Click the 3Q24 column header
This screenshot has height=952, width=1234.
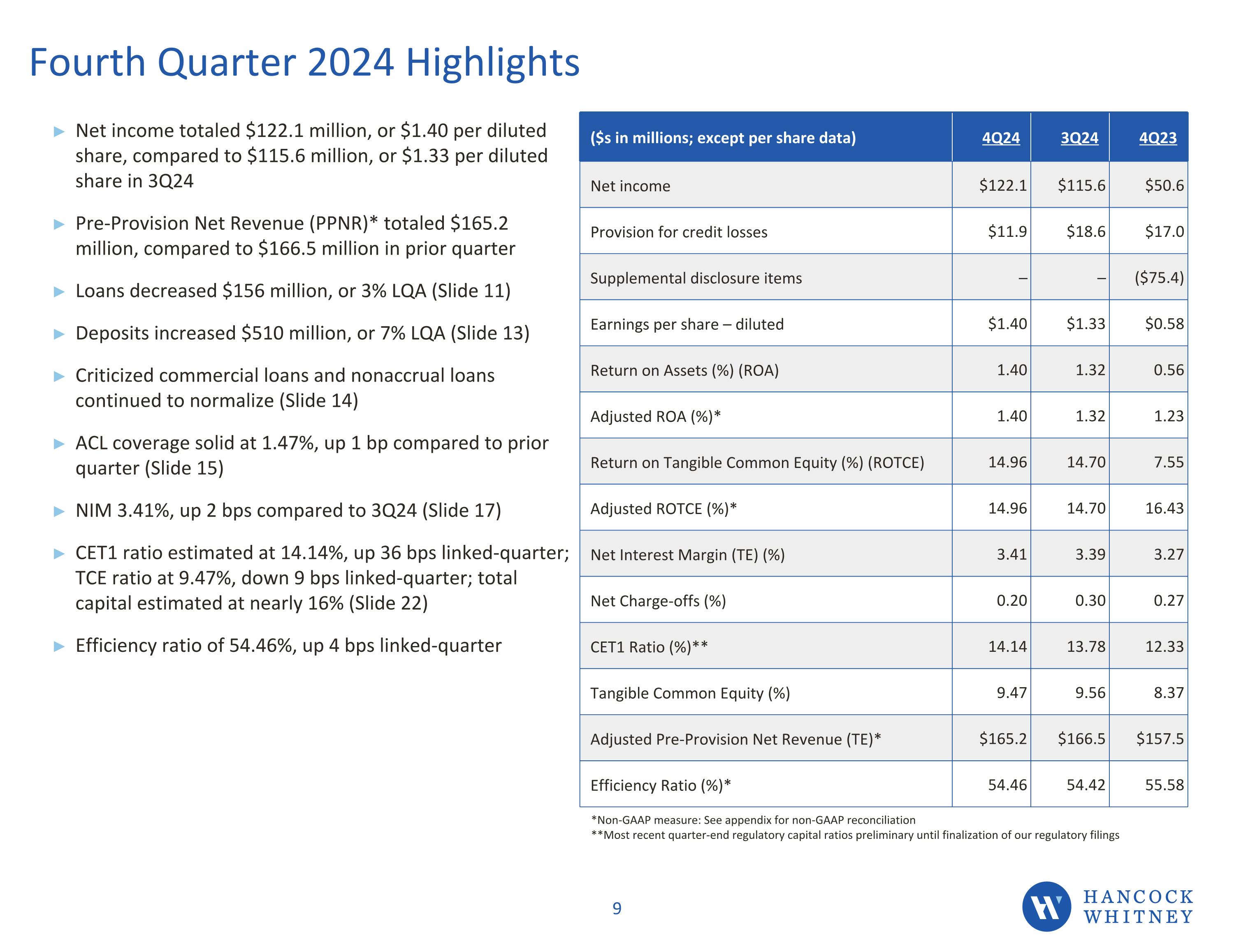coord(1079,138)
